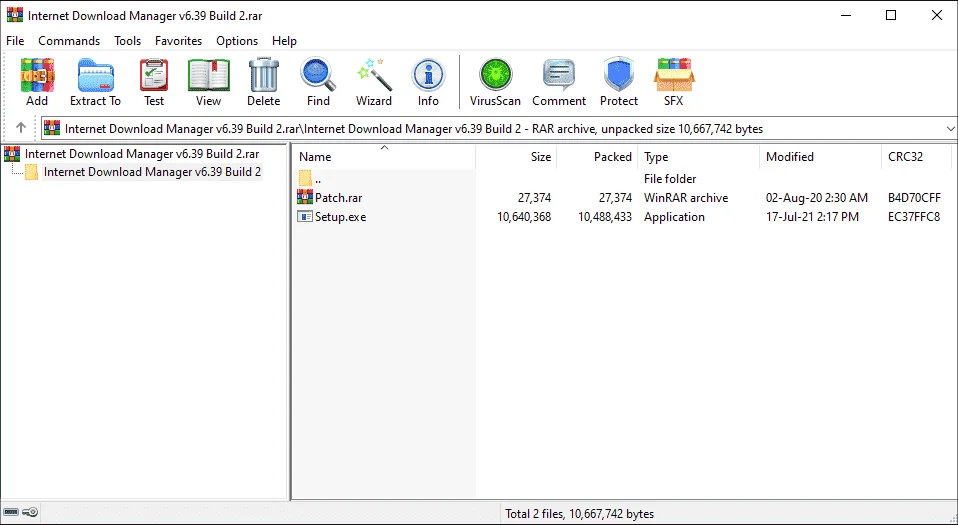Image resolution: width=958 pixels, height=525 pixels.
Task: Open the File menu
Action: point(15,41)
